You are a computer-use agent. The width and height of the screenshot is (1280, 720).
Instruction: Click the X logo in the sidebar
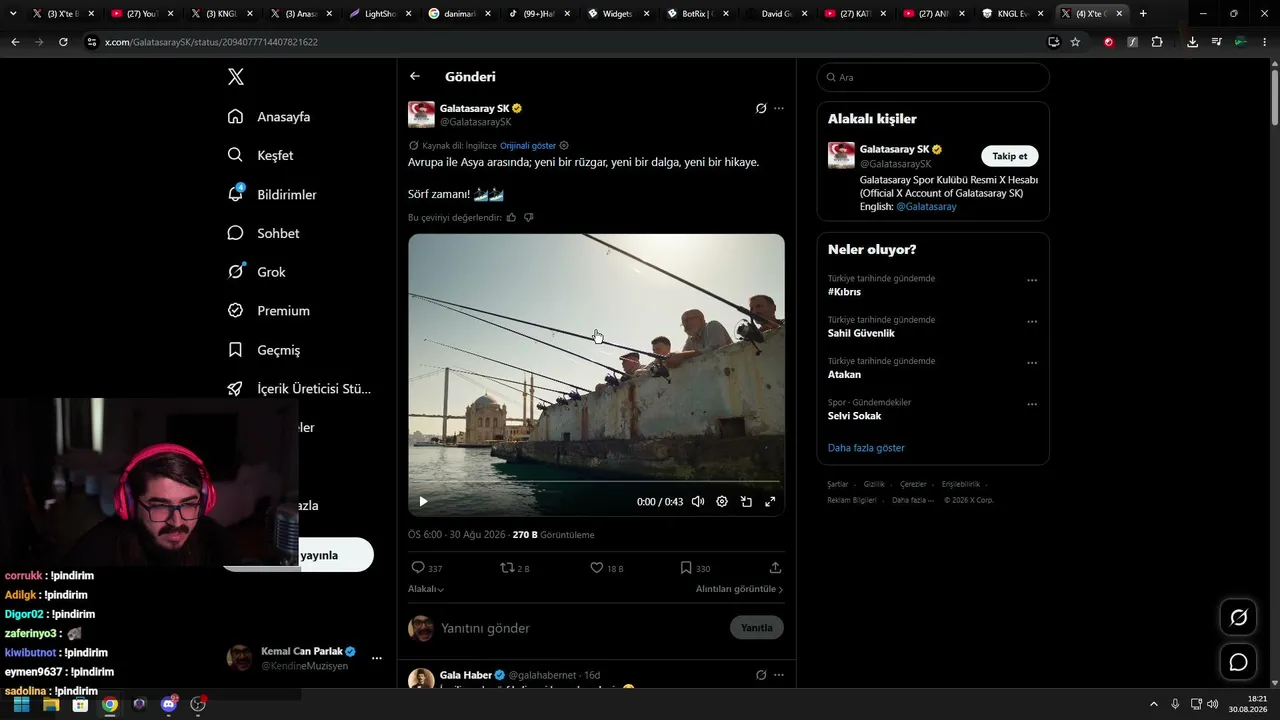coord(235,77)
